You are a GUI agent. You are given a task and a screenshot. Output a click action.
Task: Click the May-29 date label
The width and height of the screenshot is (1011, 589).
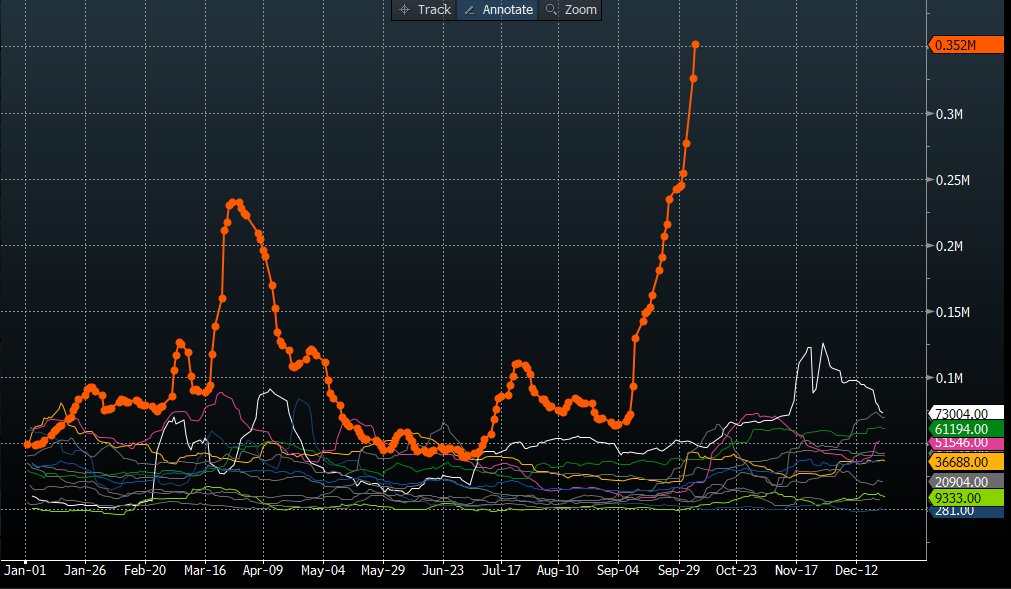coord(383,570)
